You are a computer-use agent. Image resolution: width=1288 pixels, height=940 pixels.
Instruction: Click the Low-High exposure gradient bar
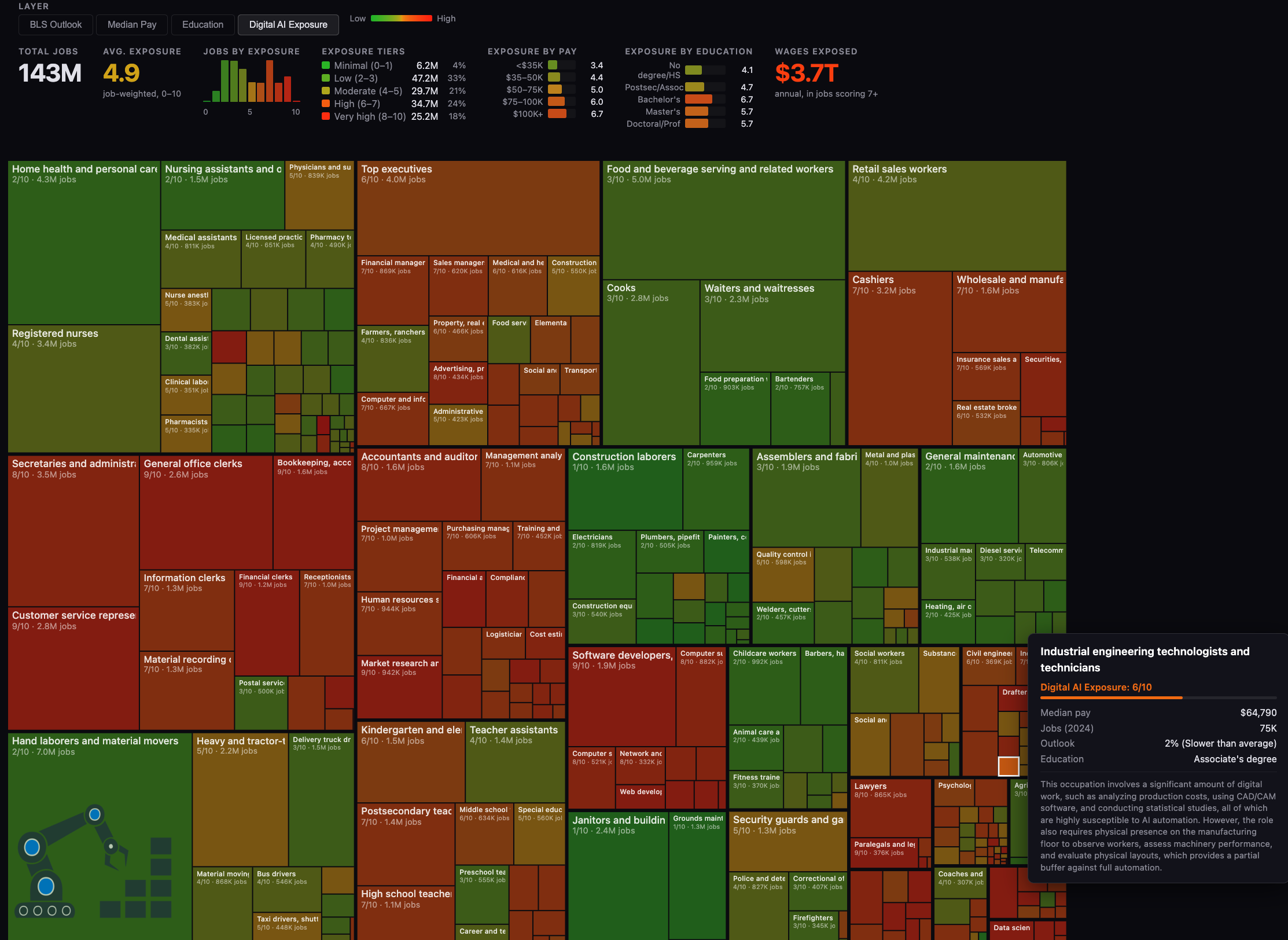(401, 19)
